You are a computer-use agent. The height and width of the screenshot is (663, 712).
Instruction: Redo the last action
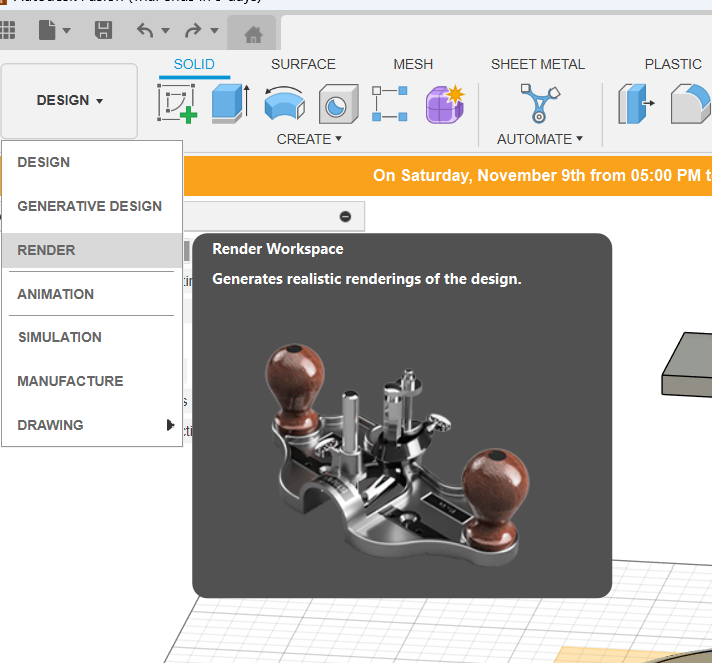[x=193, y=30]
